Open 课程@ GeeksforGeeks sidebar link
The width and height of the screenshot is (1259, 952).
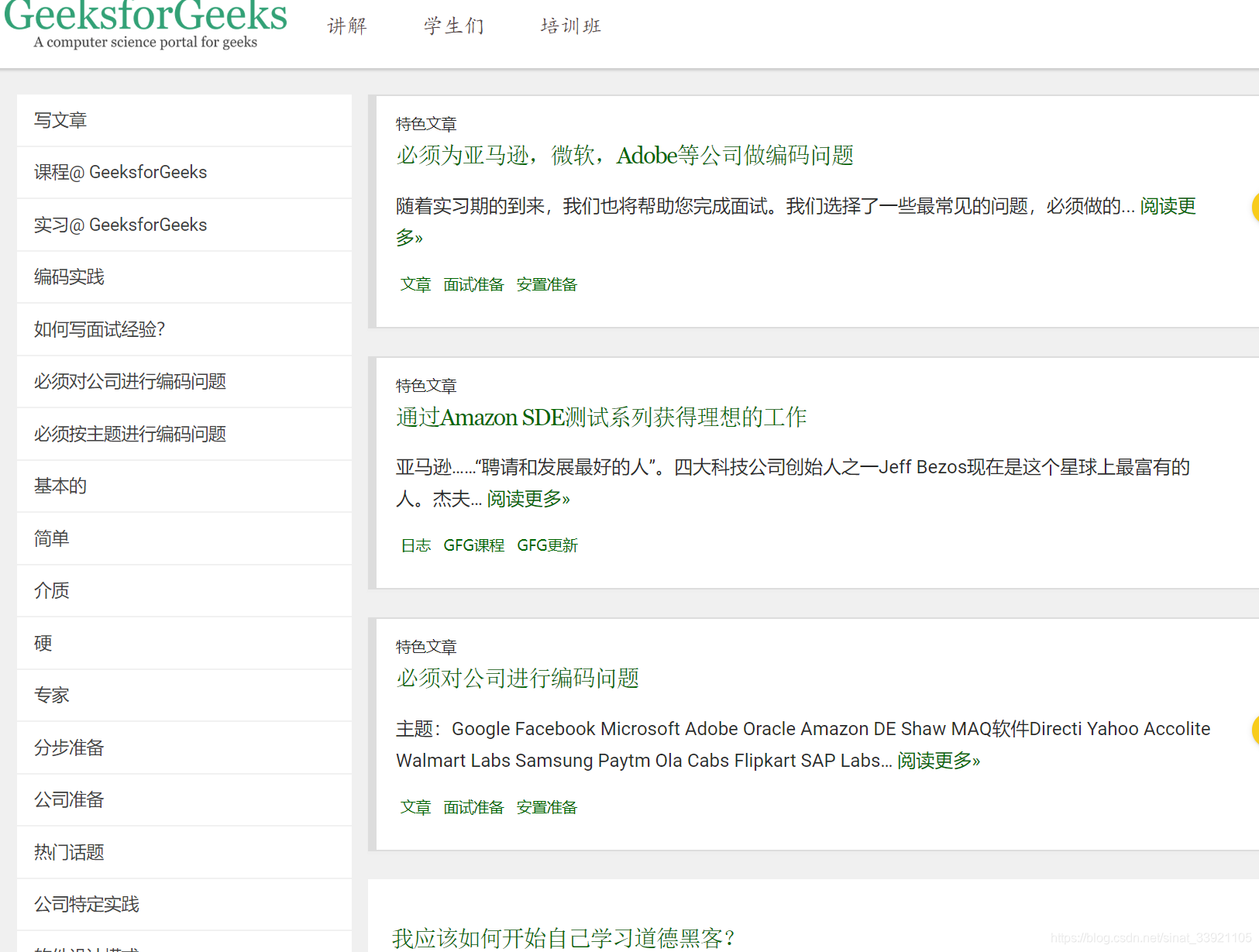184,172
